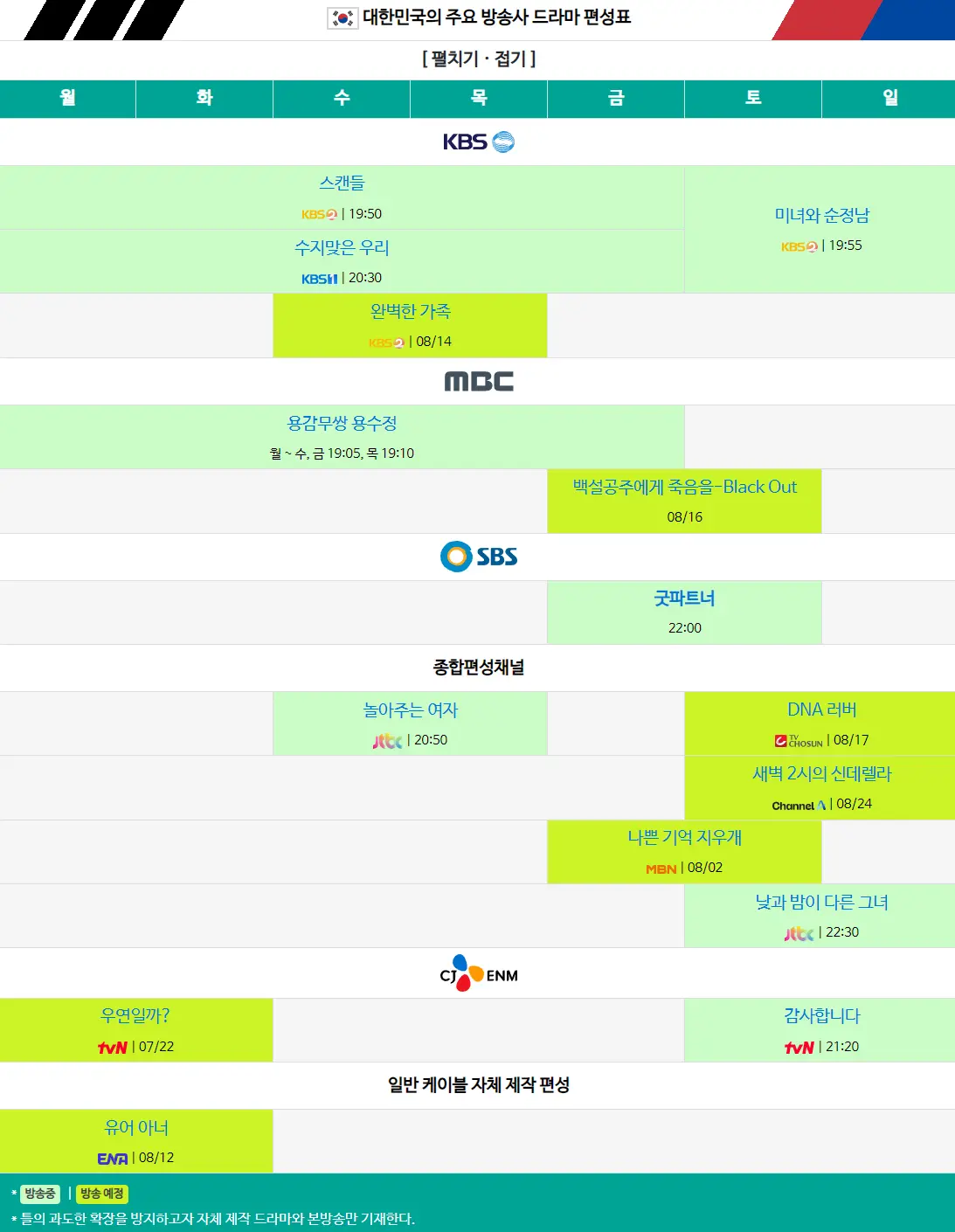Select the 토 day column header

pos(751,98)
